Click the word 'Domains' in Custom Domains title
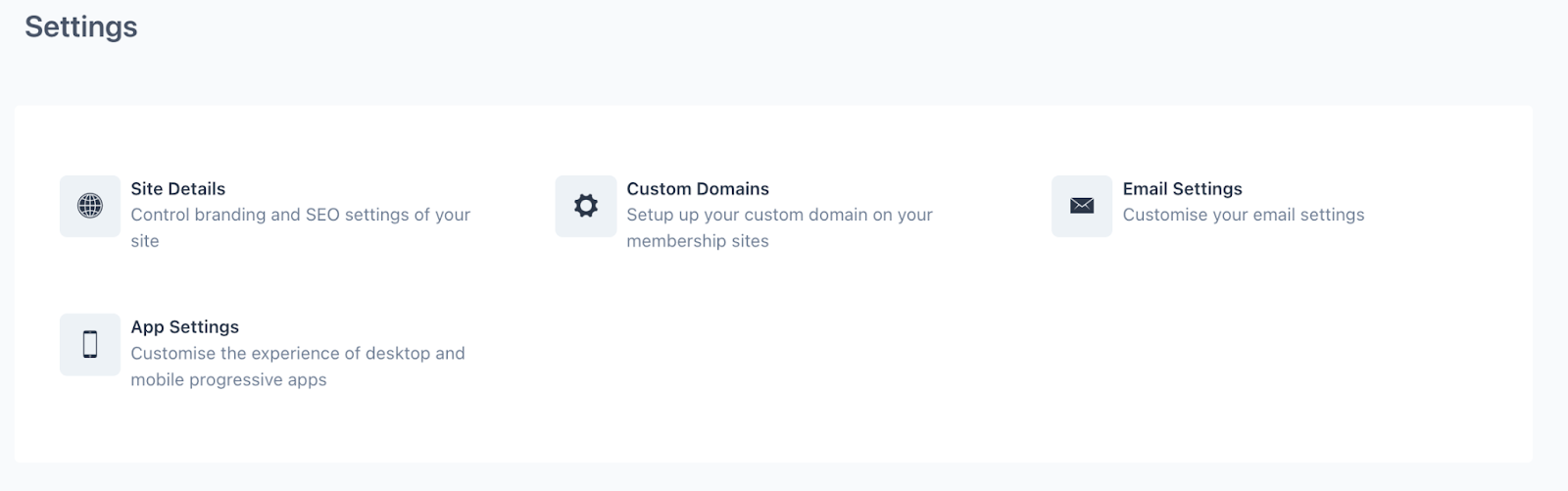The height and width of the screenshot is (491, 1568). pos(735,188)
